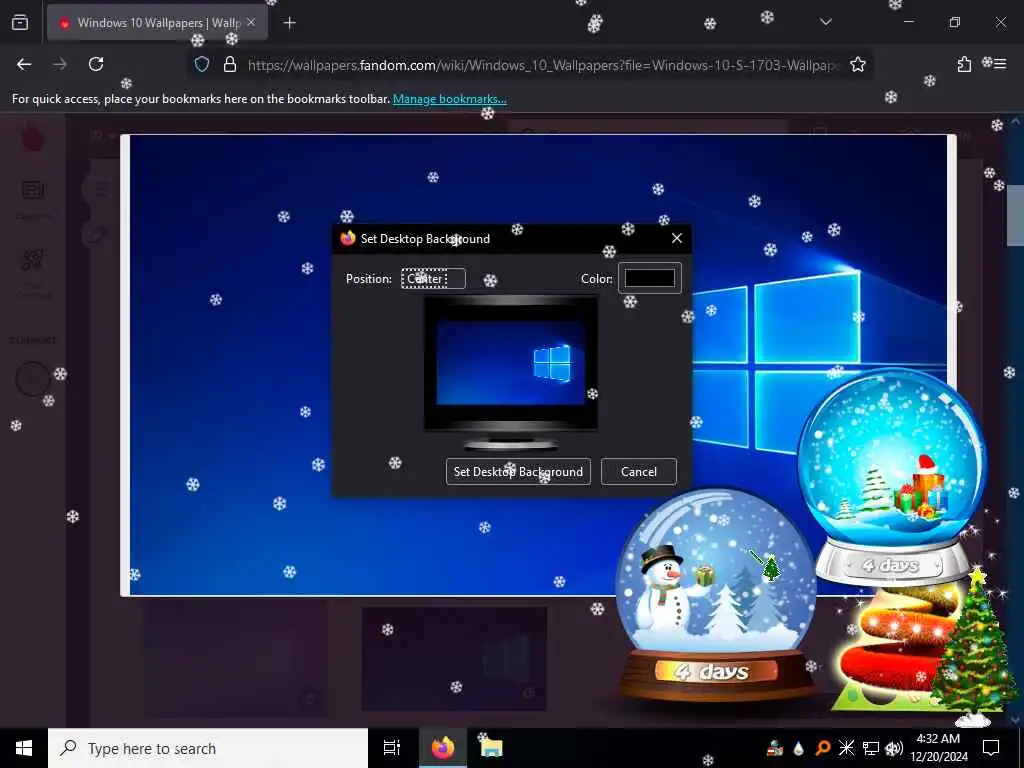Close the Windows 10 Wallpapers tab
This screenshot has height=768, width=1024.
tap(251, 22)
